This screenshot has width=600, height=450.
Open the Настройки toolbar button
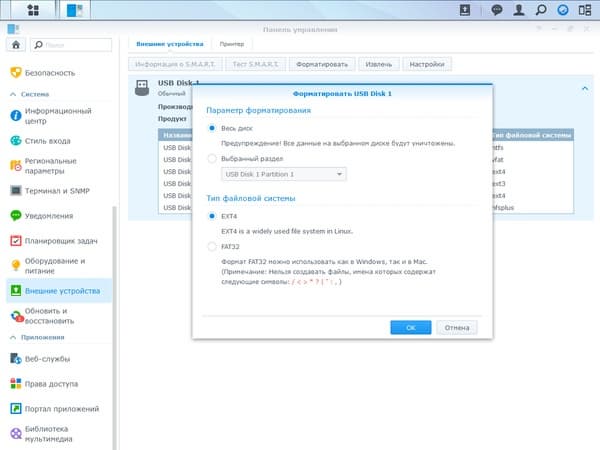pyautogui.click(x=427, y=64)
